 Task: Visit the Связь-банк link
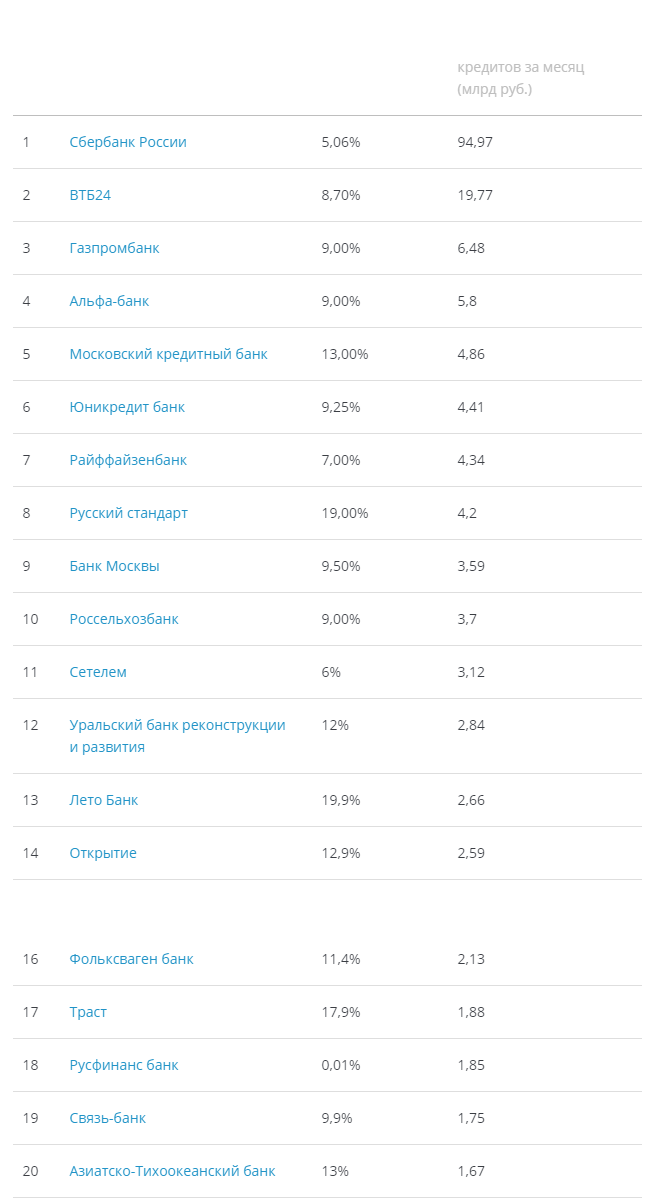point(107,1118)
